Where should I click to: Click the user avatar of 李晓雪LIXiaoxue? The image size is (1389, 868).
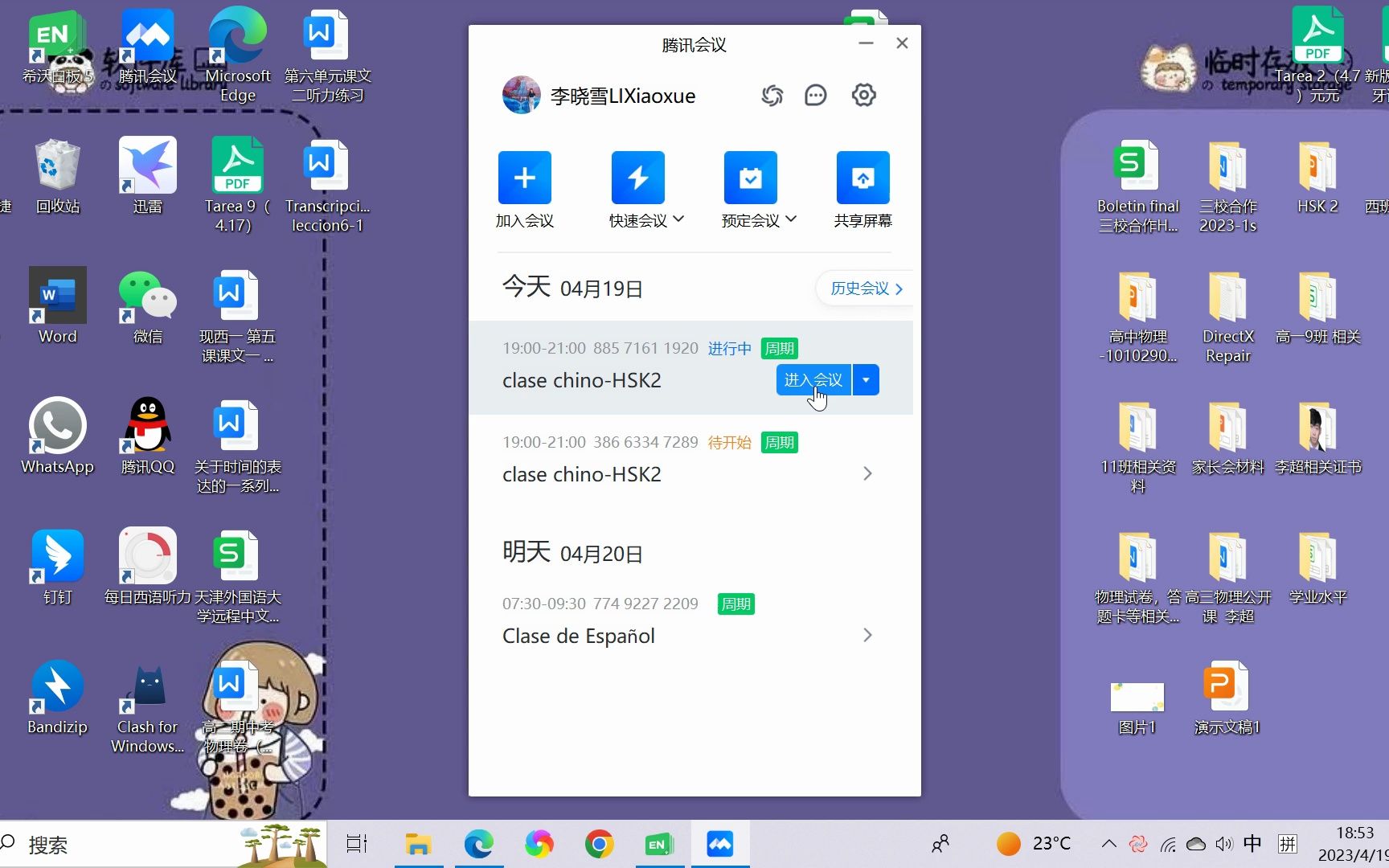(x=521, y=95)
